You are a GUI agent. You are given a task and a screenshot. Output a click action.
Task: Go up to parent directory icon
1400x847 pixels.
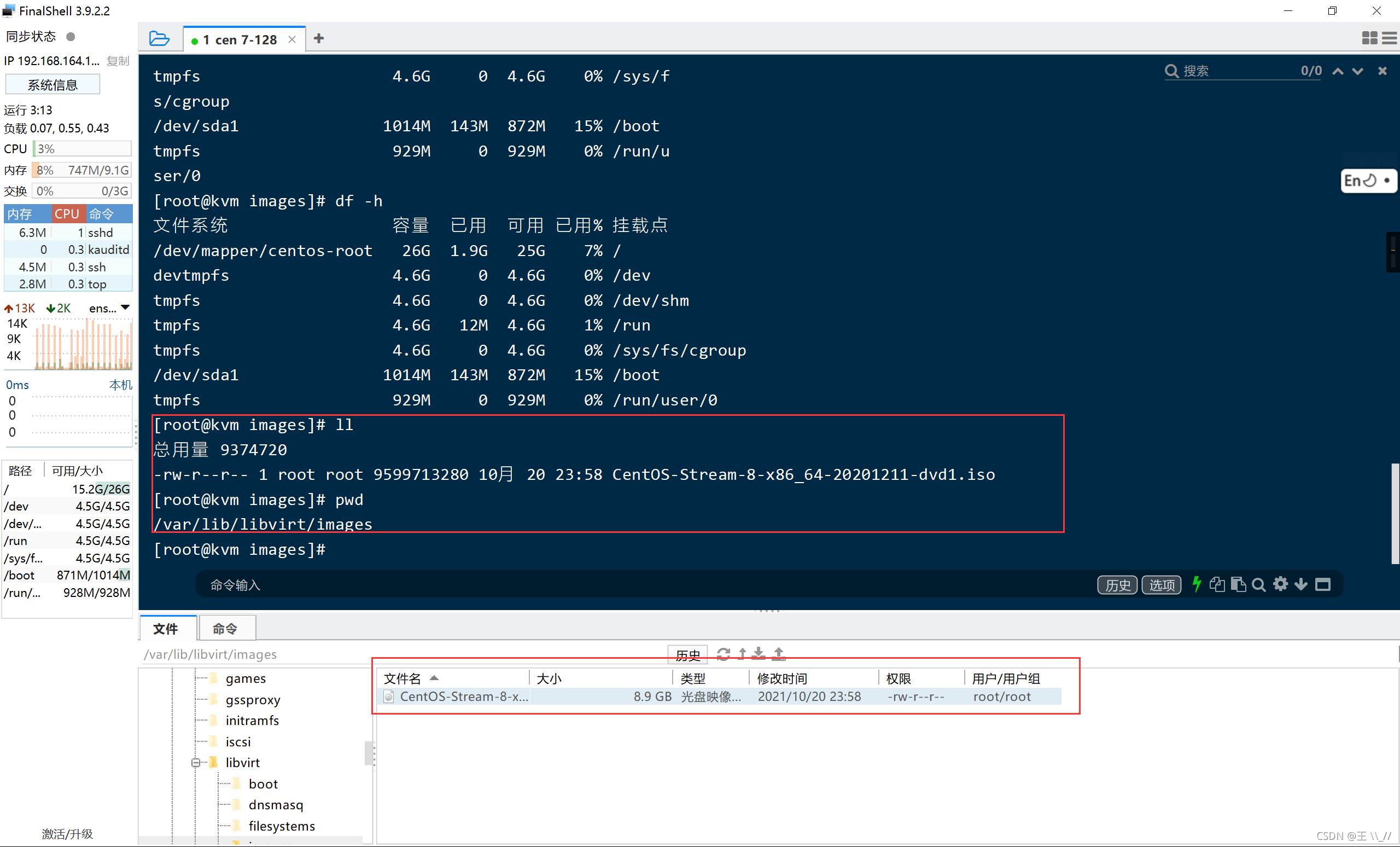tap(742, 654)
